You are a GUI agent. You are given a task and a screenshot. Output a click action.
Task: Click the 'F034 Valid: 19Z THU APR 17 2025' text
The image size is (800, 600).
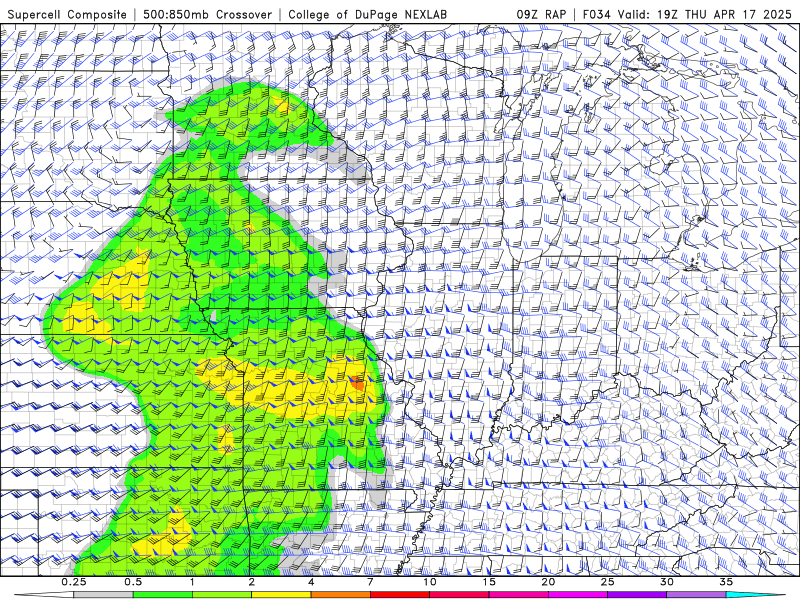tap(687, 14)
